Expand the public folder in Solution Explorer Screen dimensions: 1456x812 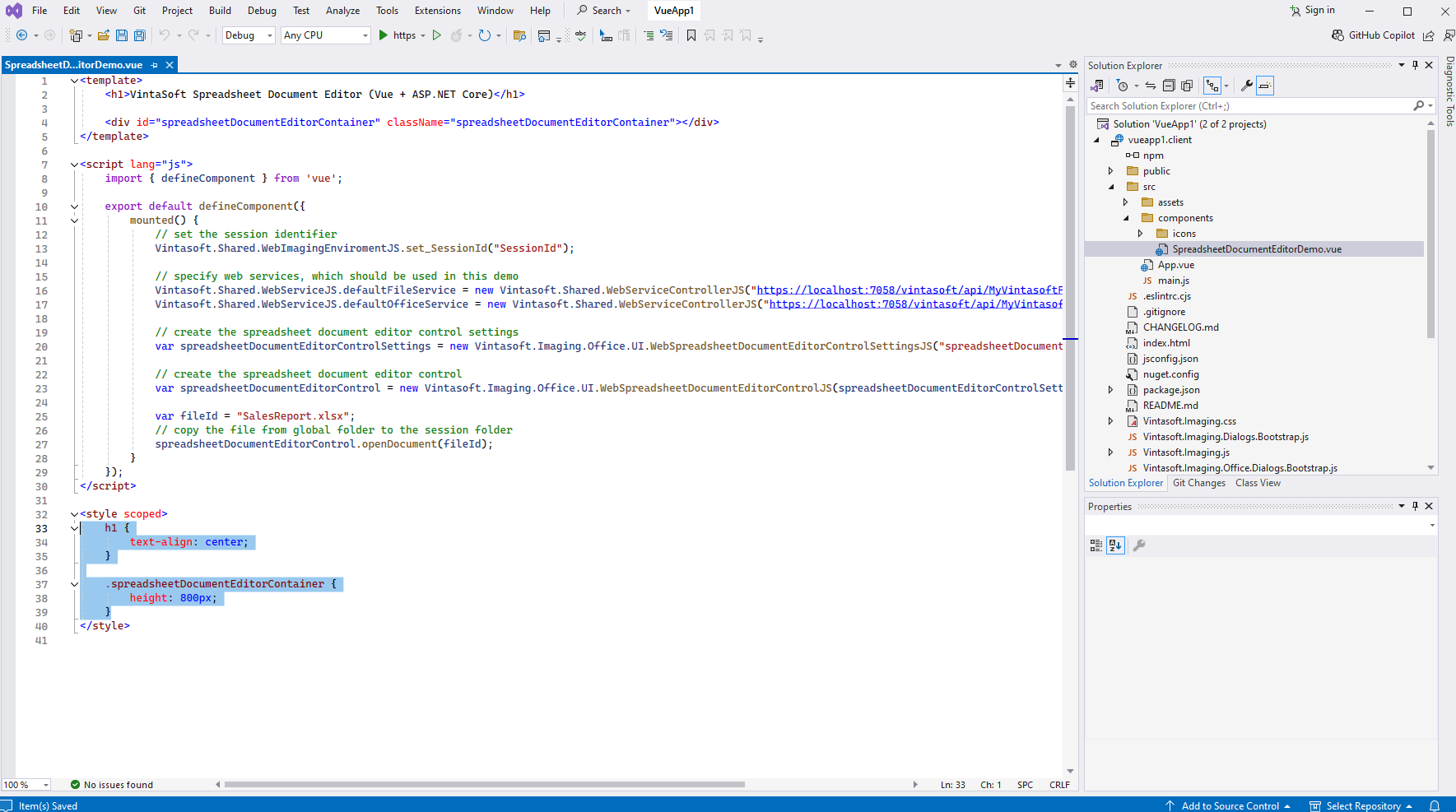[1110, 171]
